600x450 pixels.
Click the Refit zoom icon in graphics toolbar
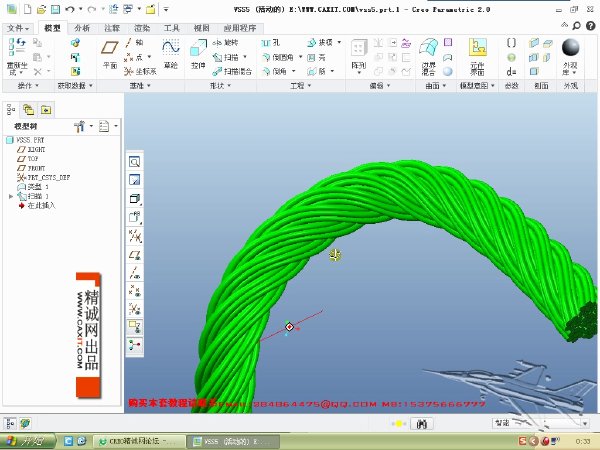point(135,162)
